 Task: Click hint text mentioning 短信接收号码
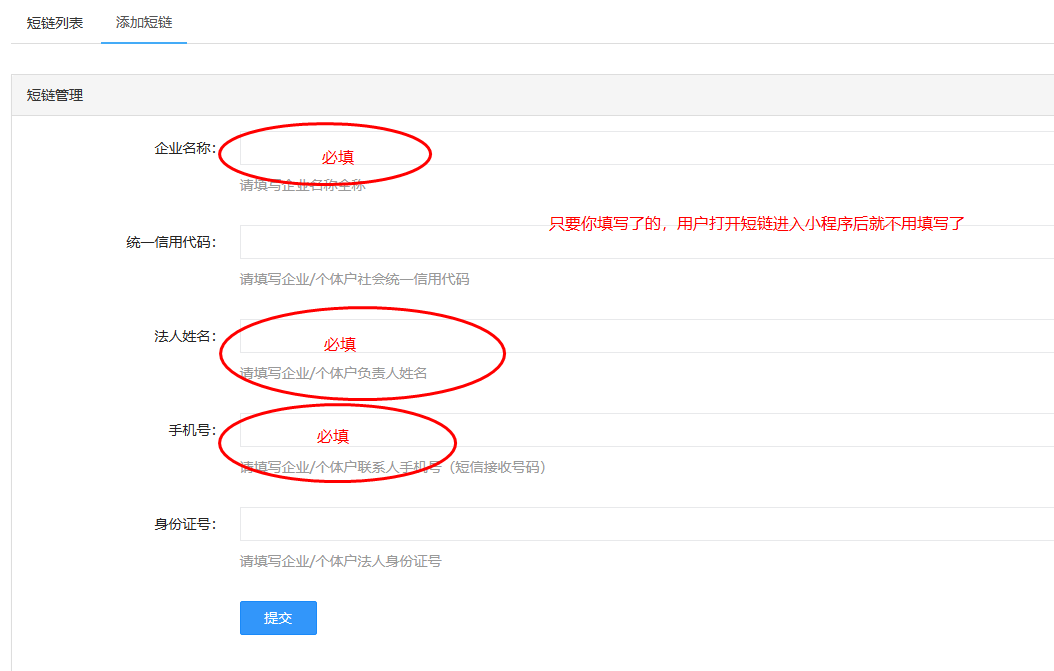pyautogui.click(x=393, y=467)
